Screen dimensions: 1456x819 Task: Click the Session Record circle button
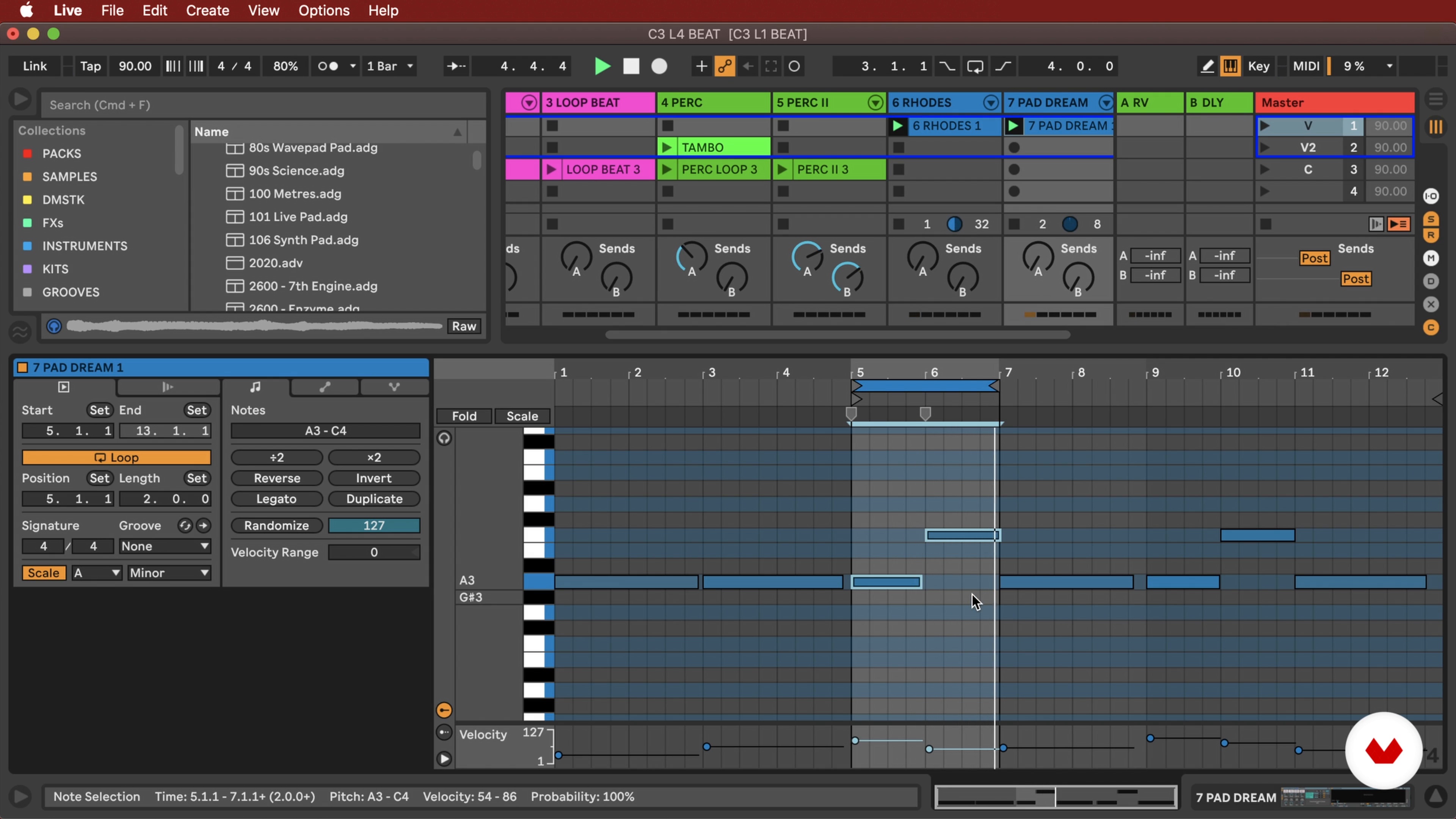tap(794, 66)
